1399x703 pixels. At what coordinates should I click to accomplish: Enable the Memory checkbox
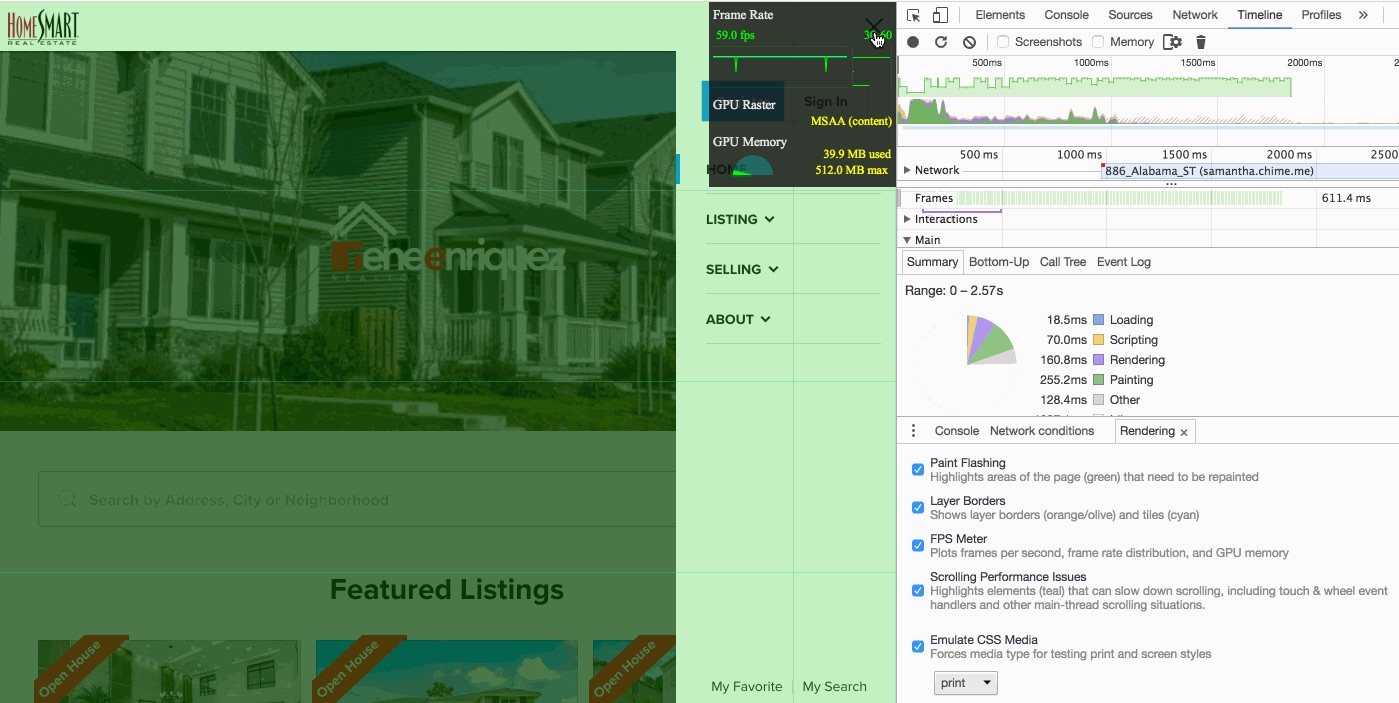pyautogui.click(x=1098, y=42)
